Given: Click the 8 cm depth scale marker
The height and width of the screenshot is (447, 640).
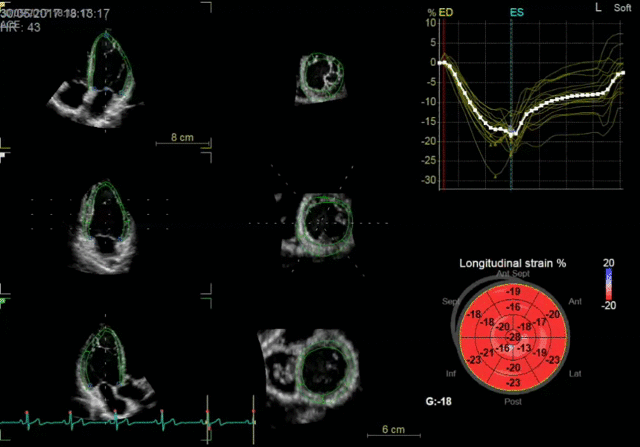Looking at the screenshot, I should click(x=182, y=137).
